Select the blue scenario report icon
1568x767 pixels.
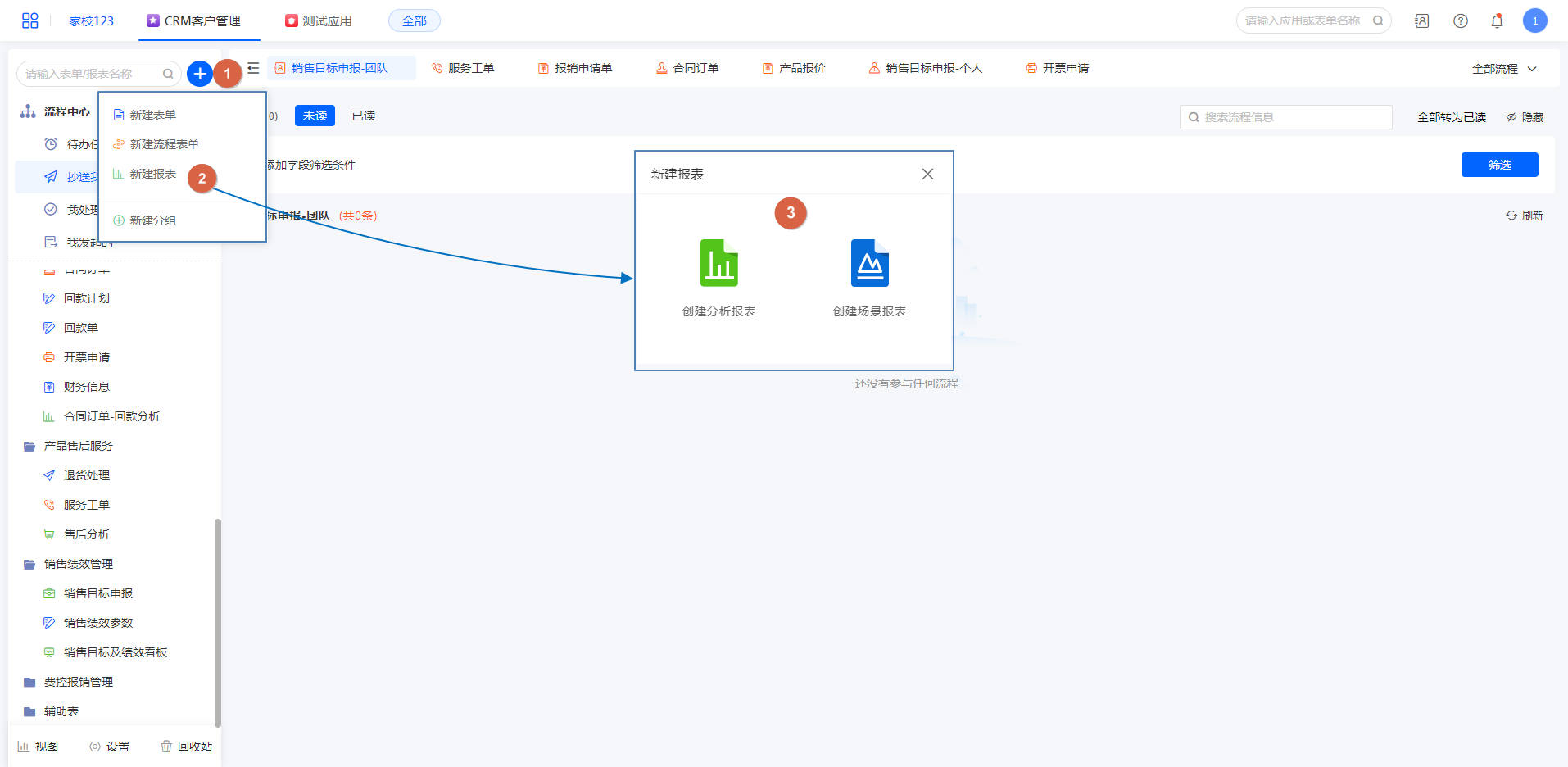pos(869,263)
